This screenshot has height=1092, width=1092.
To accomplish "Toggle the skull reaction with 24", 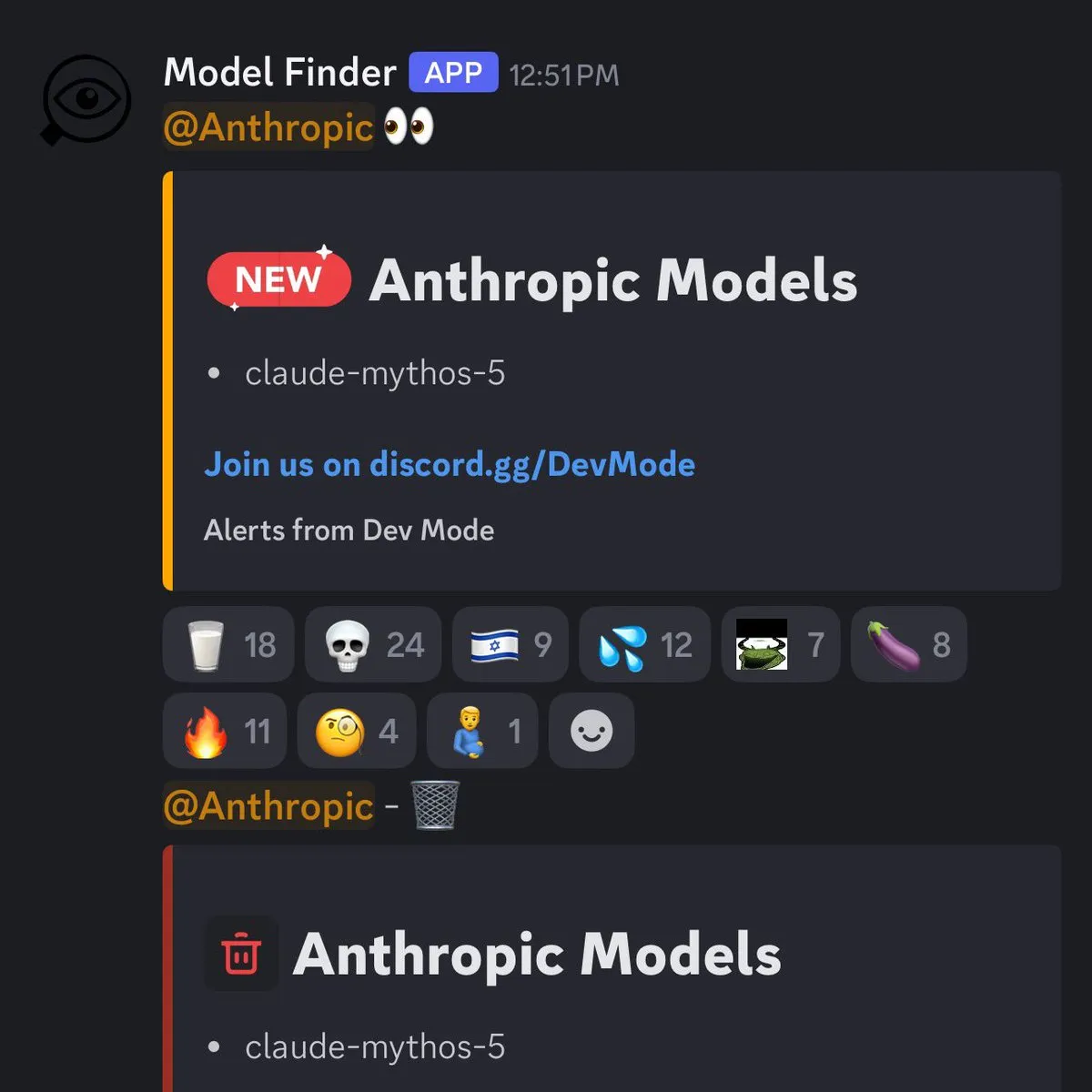I will pos(373,644).
